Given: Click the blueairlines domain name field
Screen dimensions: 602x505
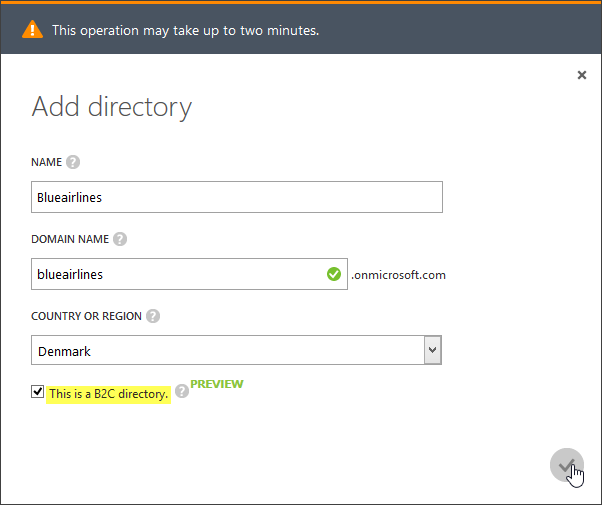Looking at the screenshot, I should point(189,274).
